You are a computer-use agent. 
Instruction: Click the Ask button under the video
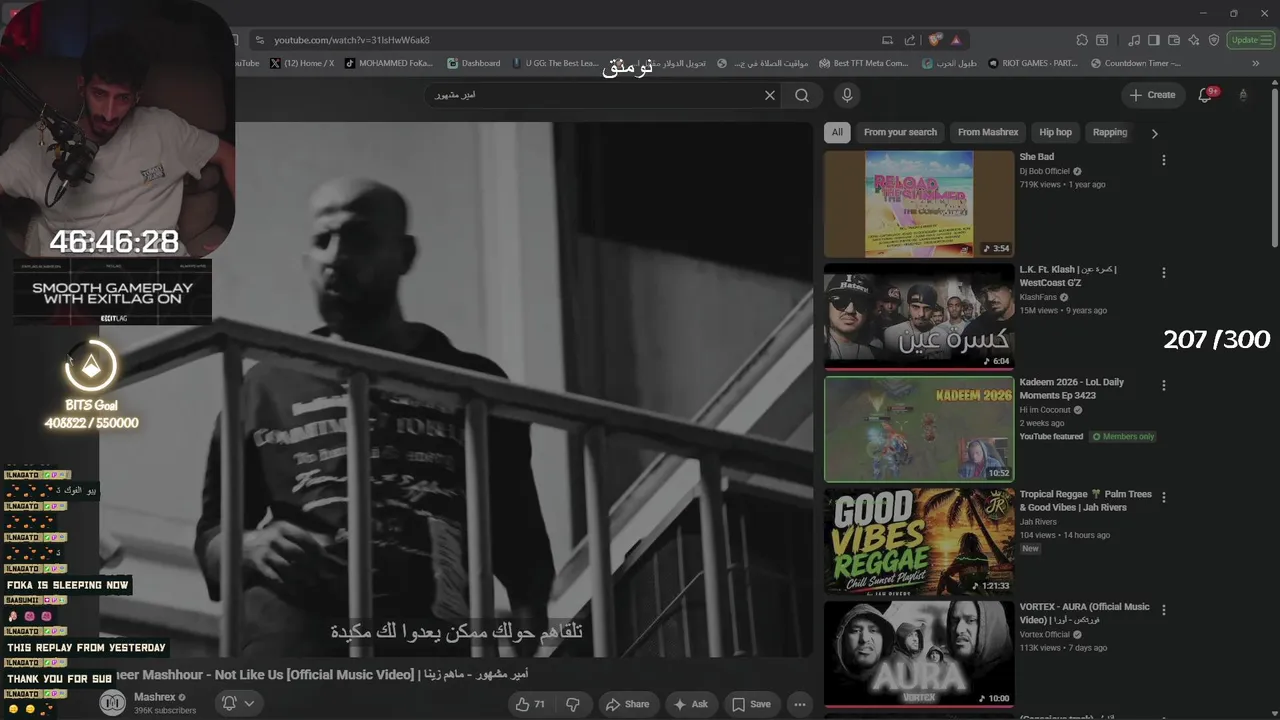691,704
